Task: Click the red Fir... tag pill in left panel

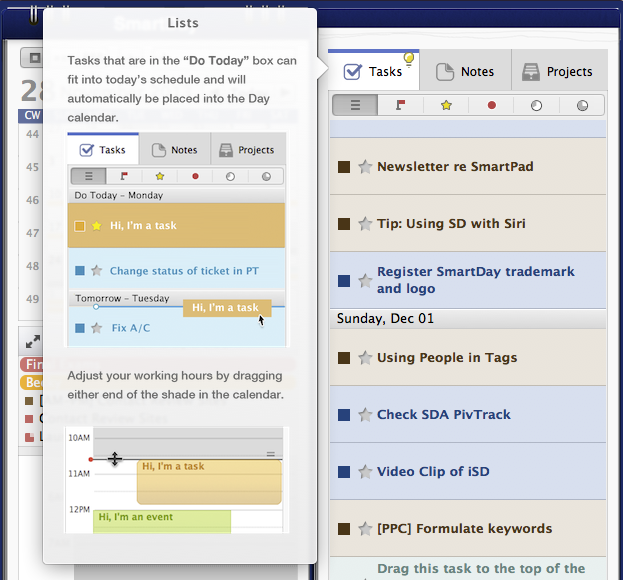Action: coord(32,364)
